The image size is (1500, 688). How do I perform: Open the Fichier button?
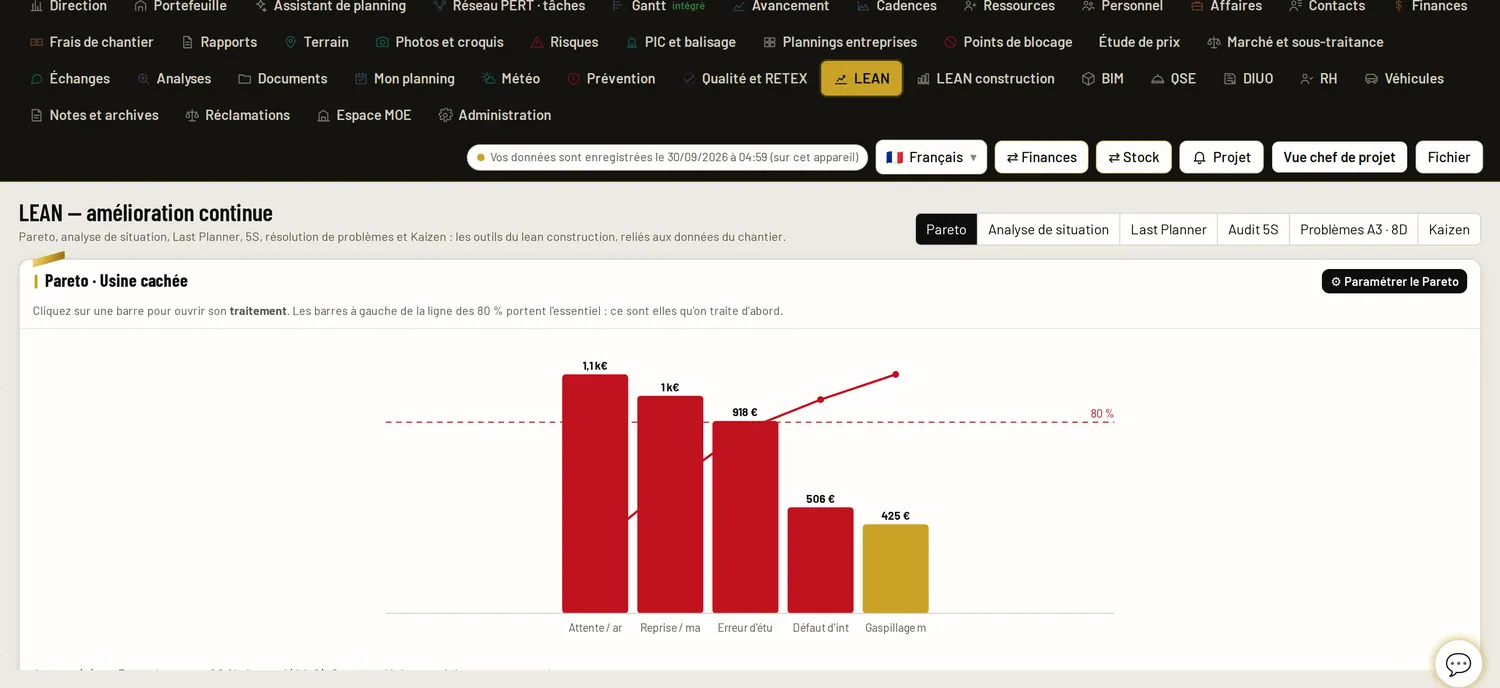pyautogui.click(x=1449, y=157)
